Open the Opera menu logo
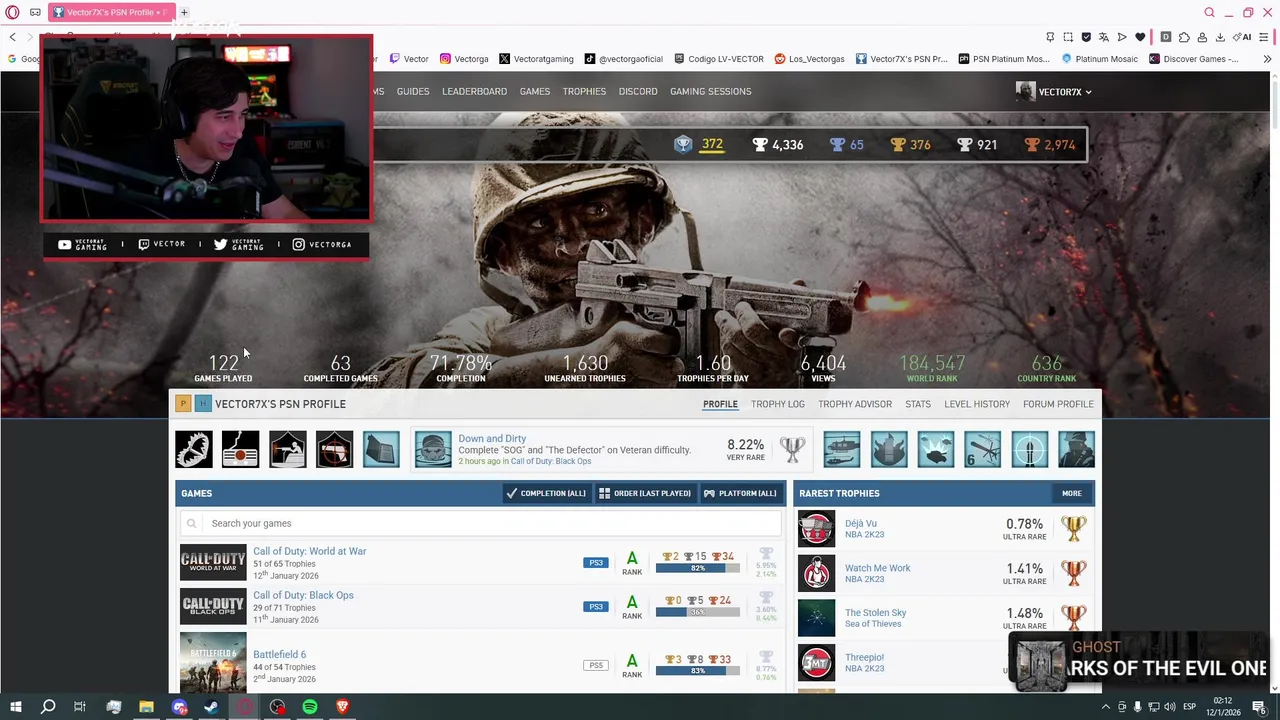The image size is (1280, 720). 12,12
